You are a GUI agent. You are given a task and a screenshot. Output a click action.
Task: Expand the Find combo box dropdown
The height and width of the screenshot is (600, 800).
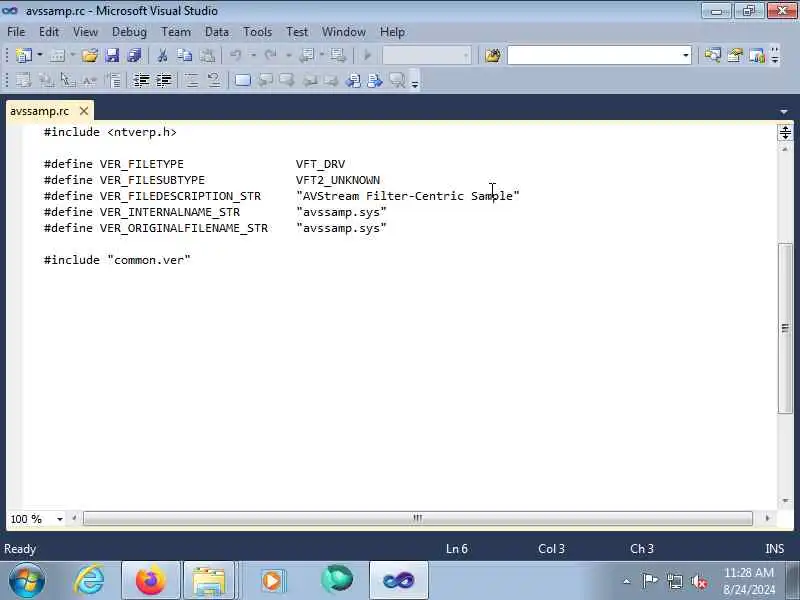click(x=686, y=55)
